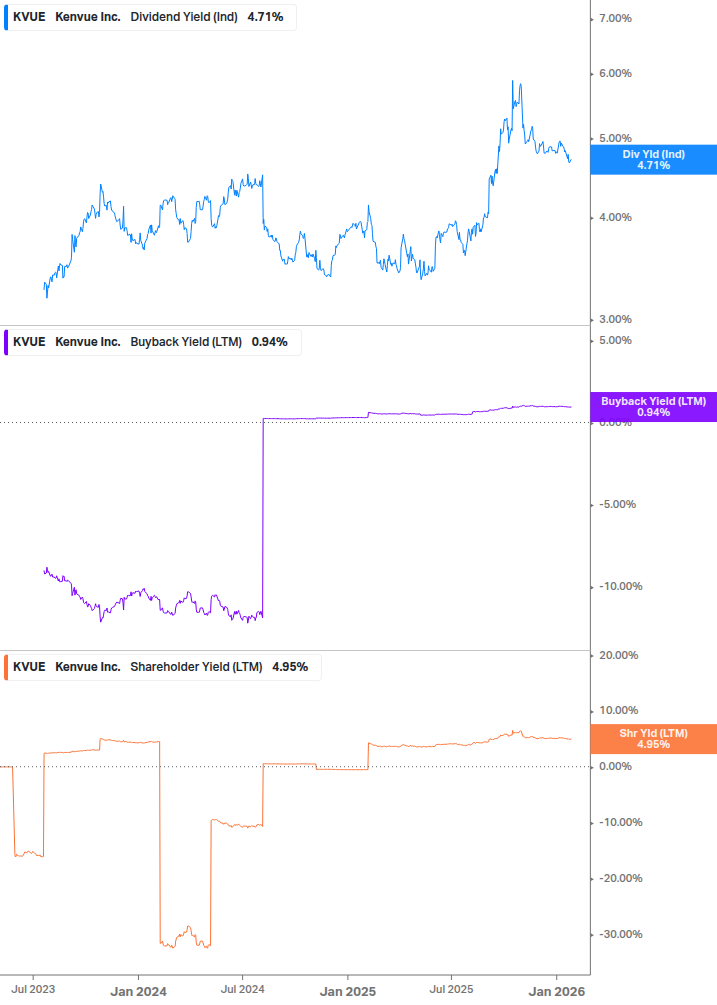The image size is (717, 1005).
Task: Click the 7.00% label on dividend yield axis
Action: tap(615, 19)
